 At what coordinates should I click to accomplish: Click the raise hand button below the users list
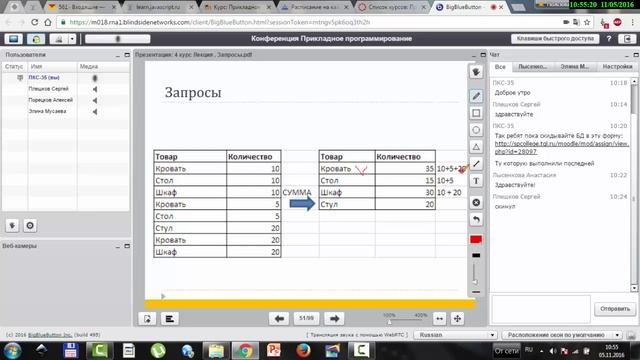point(12,225)
